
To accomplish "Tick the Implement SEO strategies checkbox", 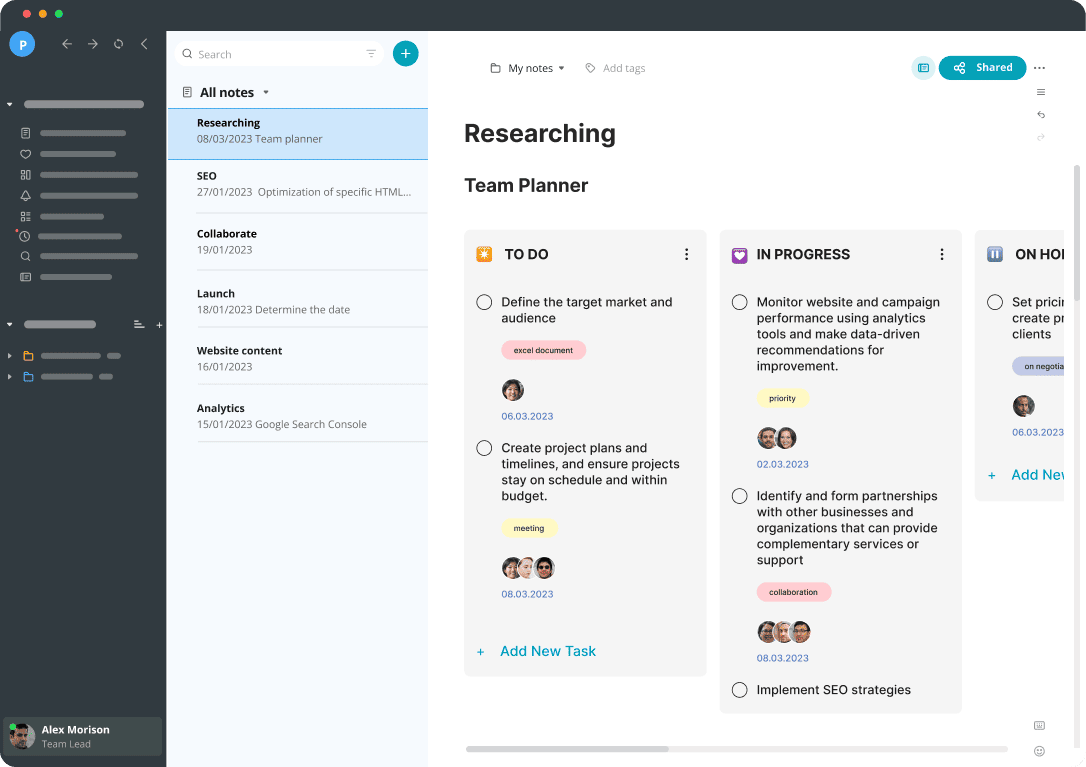I will point(740,690).
